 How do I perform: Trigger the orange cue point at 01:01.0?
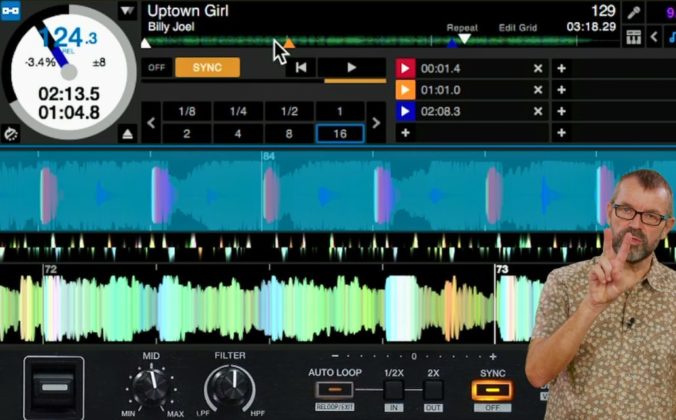coord(405,90)
